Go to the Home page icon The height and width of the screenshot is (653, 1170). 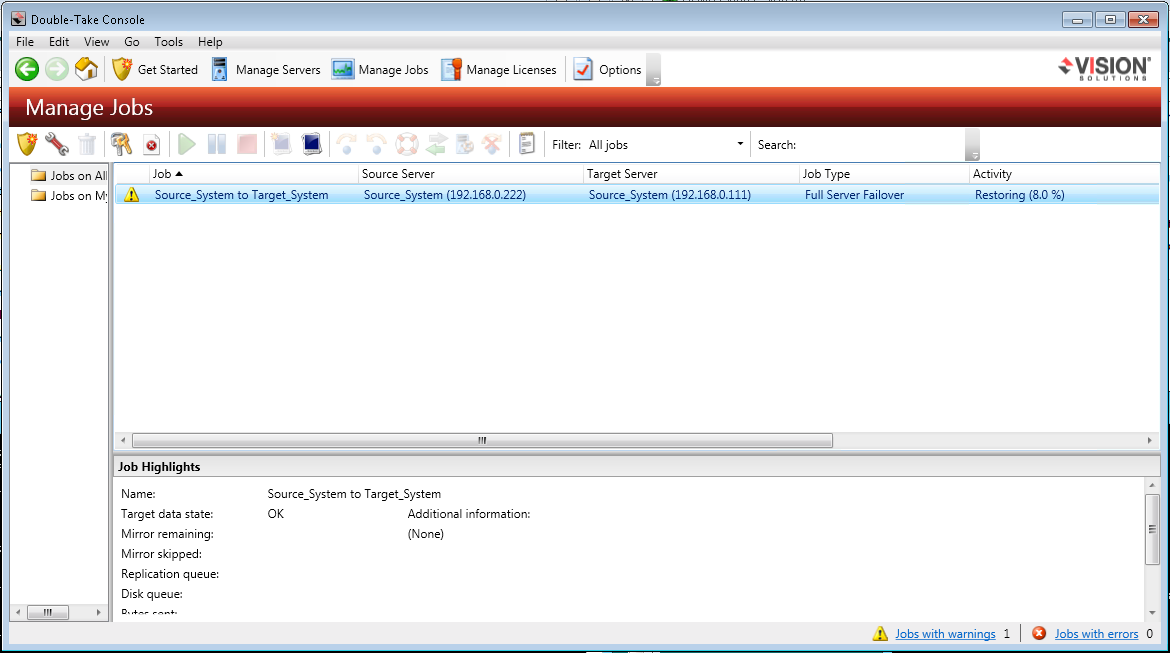point(86,69)
